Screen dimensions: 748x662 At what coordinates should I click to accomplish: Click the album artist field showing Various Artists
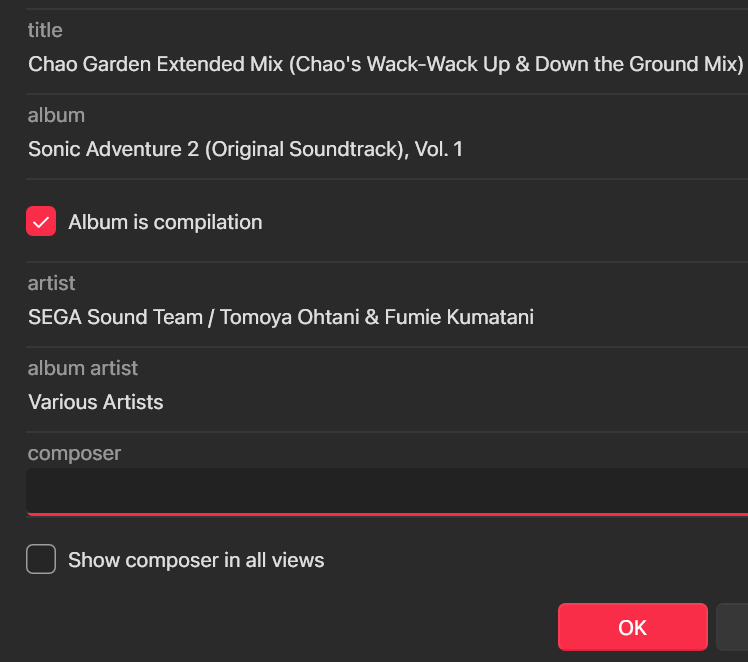(x=386, y=402)
